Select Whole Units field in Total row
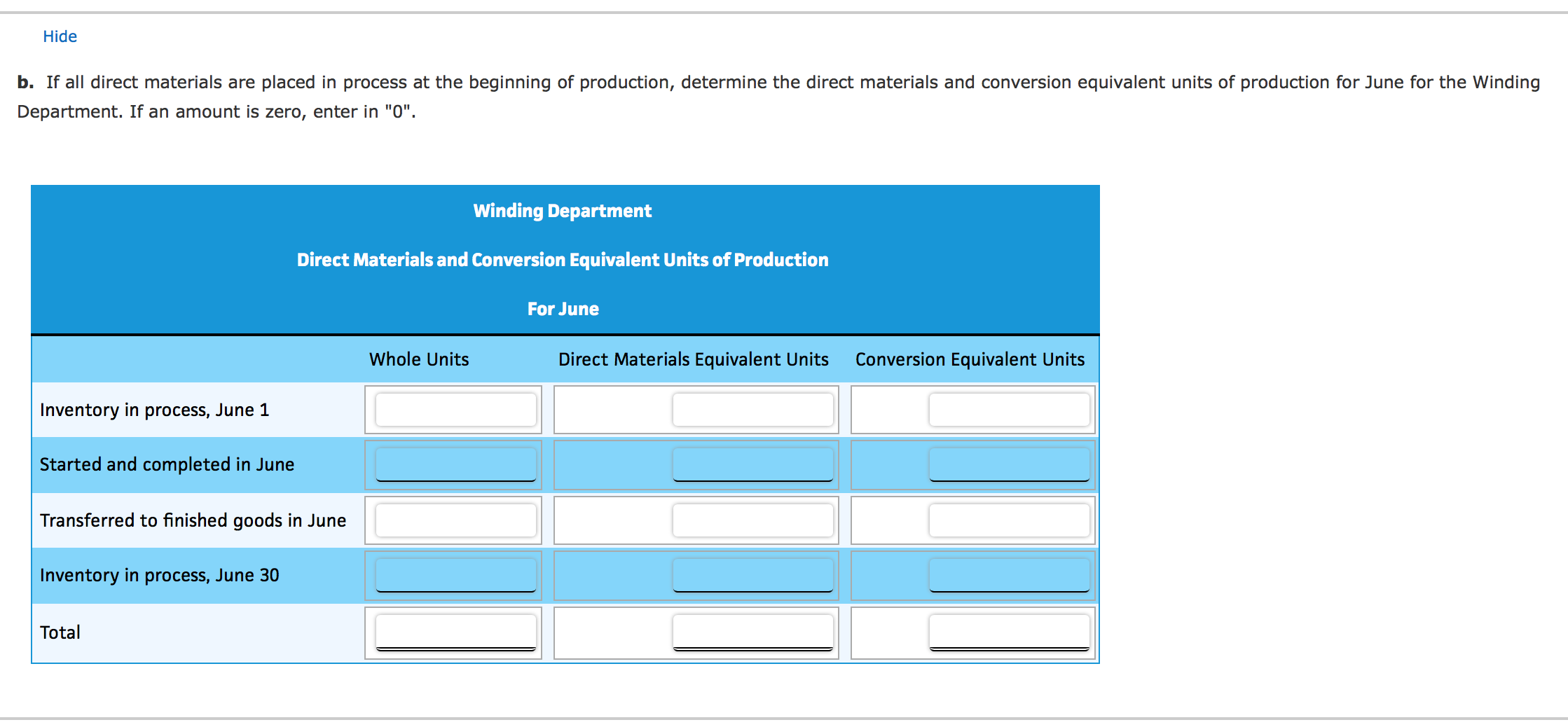 click(x=456, y=632)
